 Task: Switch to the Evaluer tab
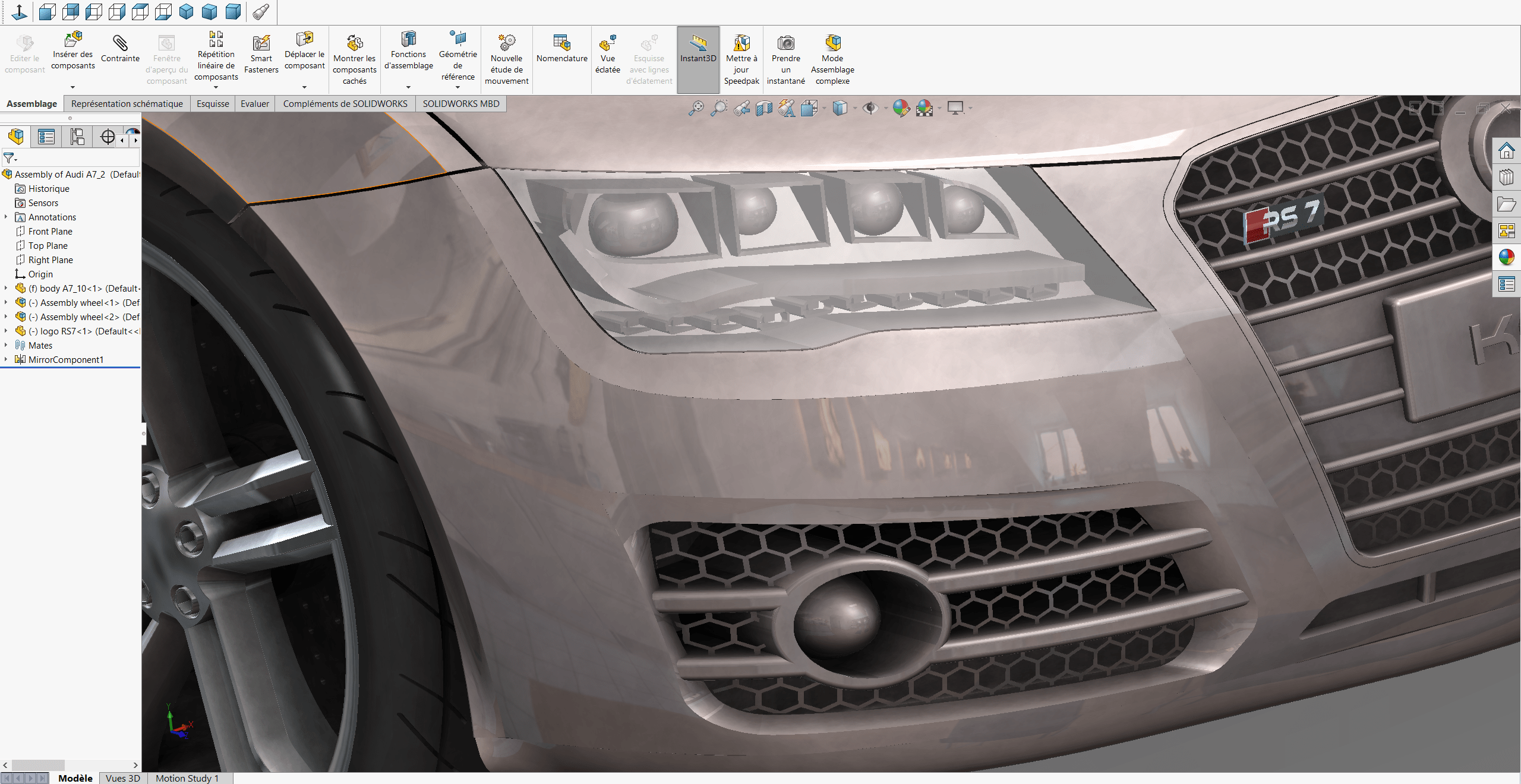click(x=255, y=104)
